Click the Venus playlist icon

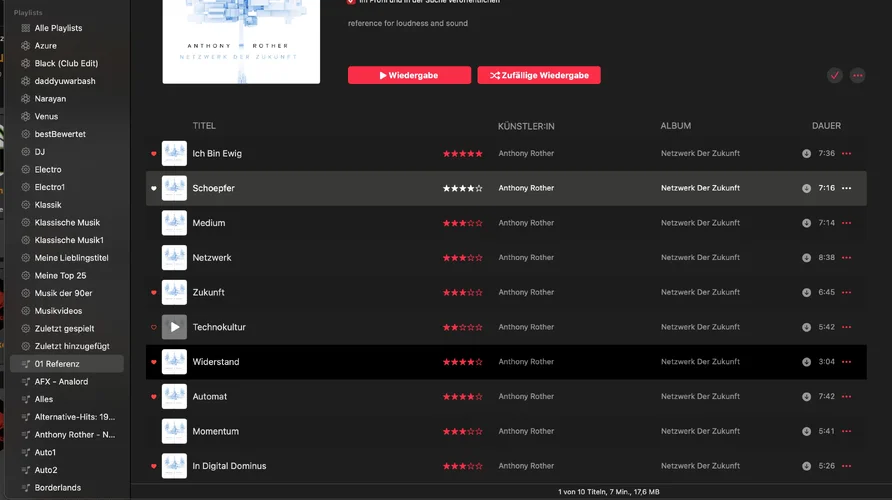pyautogui.click(x=26, y=116)
